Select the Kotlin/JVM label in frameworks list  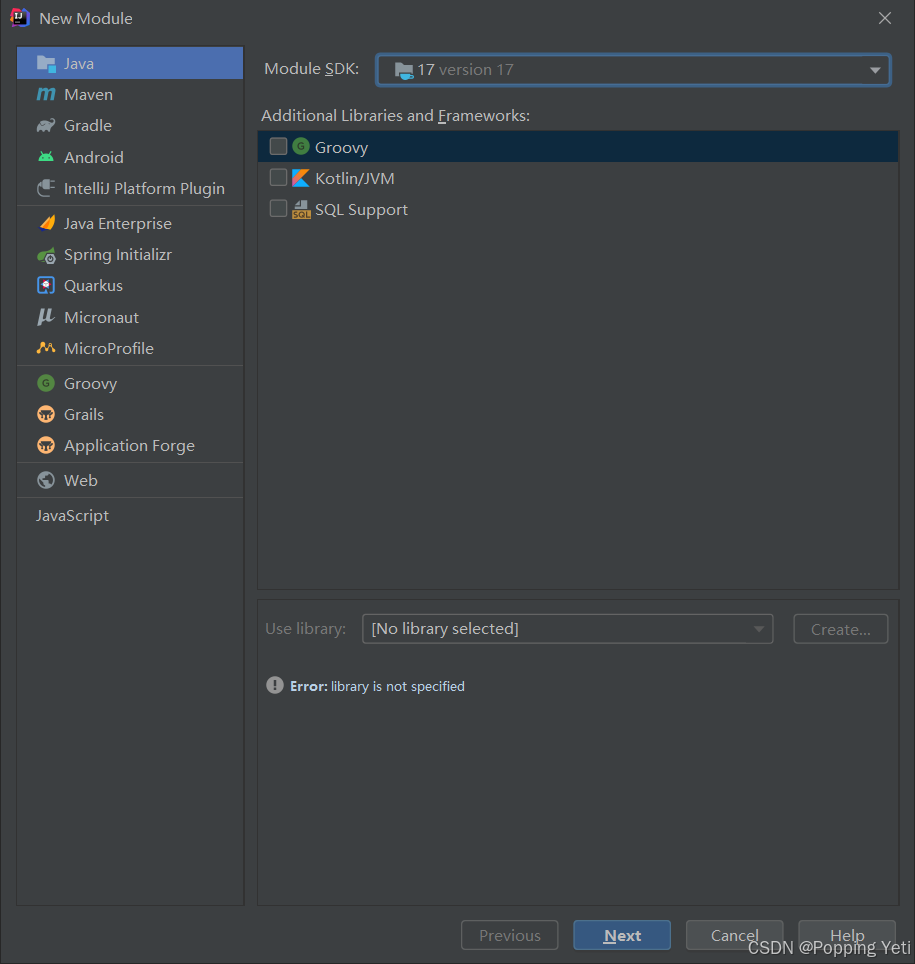[x=355, y=178]
